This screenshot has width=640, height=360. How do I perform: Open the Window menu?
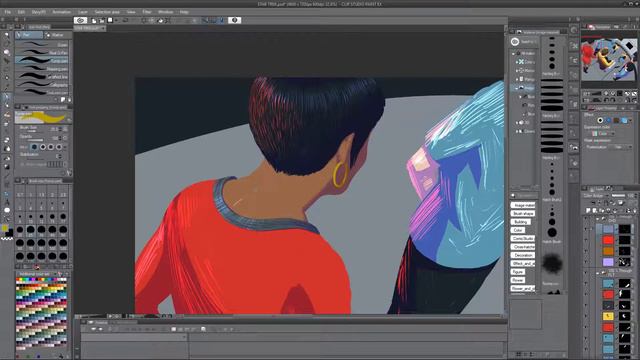coord(165,12)
